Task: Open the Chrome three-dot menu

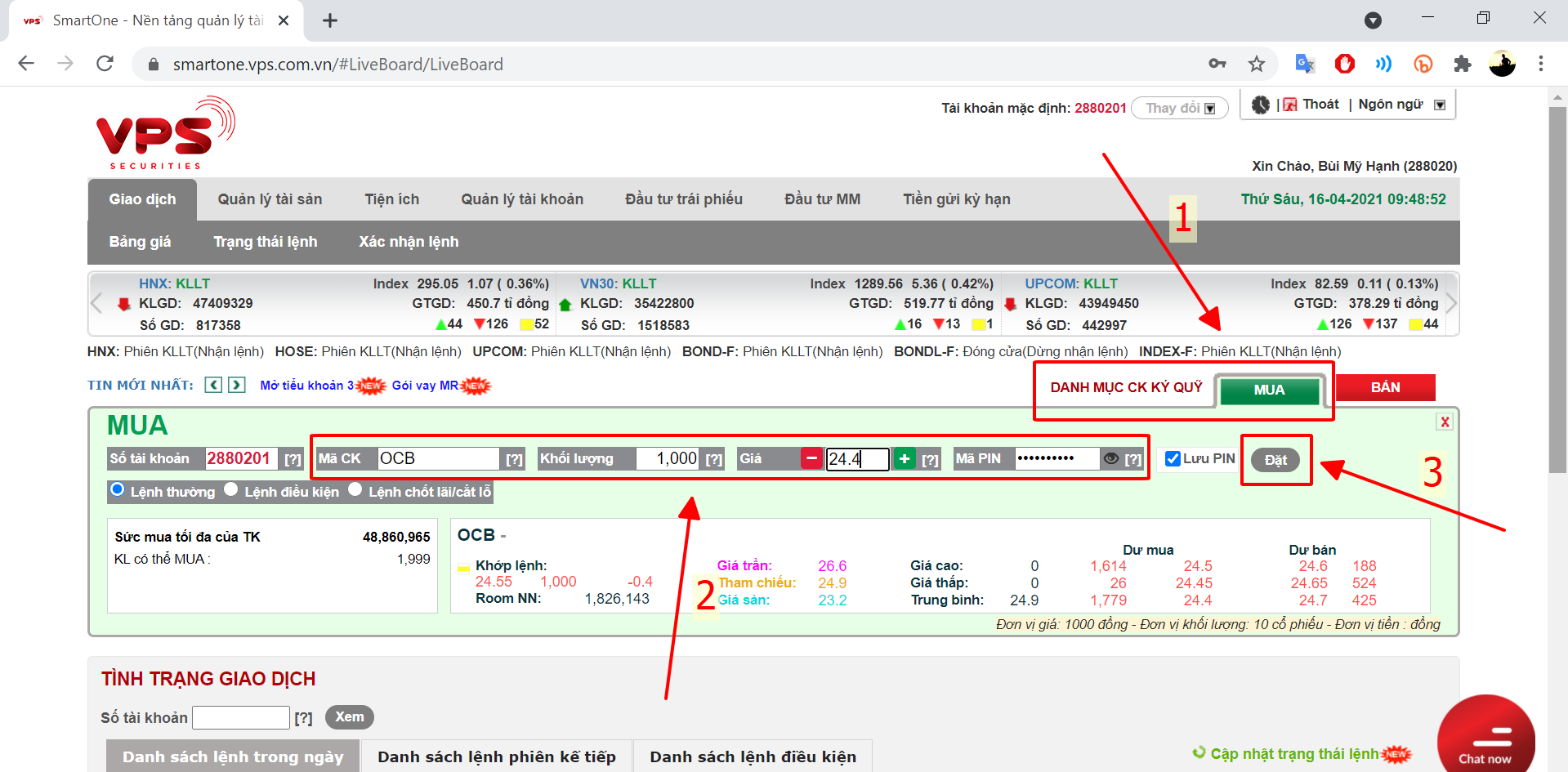Action: tap(1541, 64)
